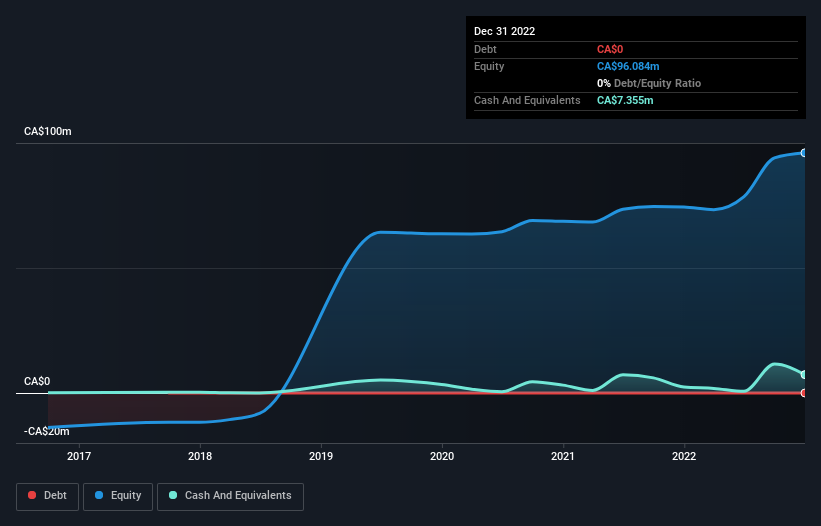Click Cash And Equivalents label in tooltip
Viewport: 821px width, 526px height.
coord(527,100)
